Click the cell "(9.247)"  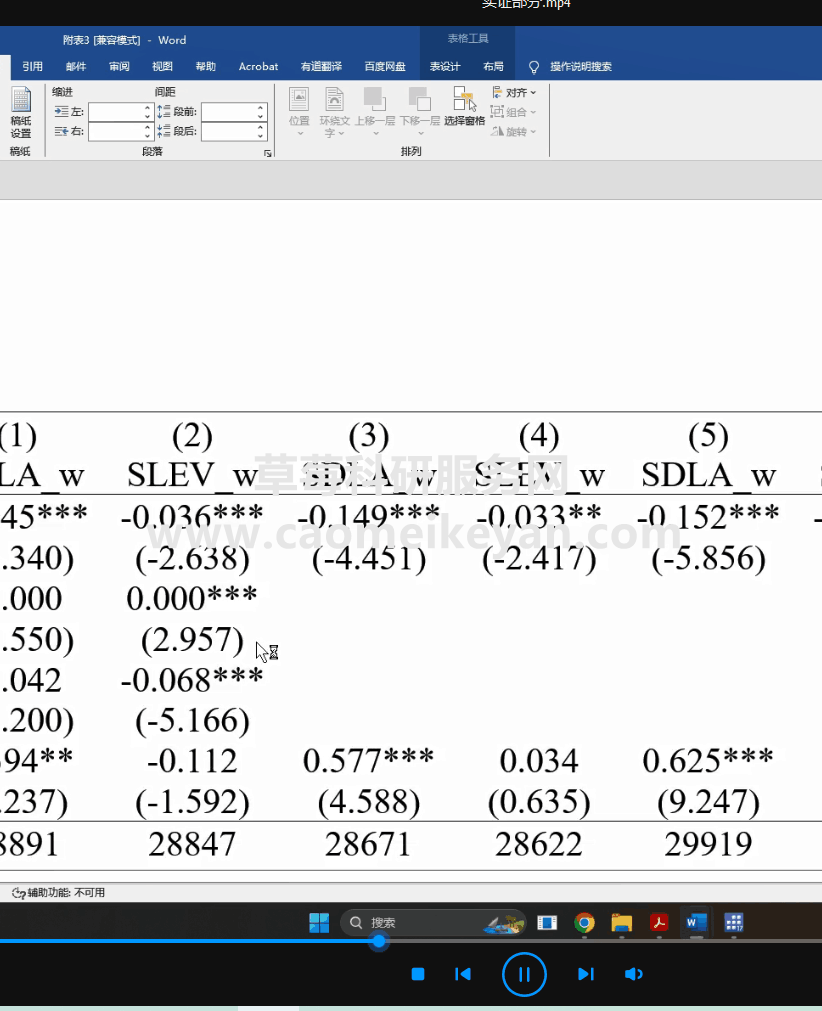(x=709, y=802)
